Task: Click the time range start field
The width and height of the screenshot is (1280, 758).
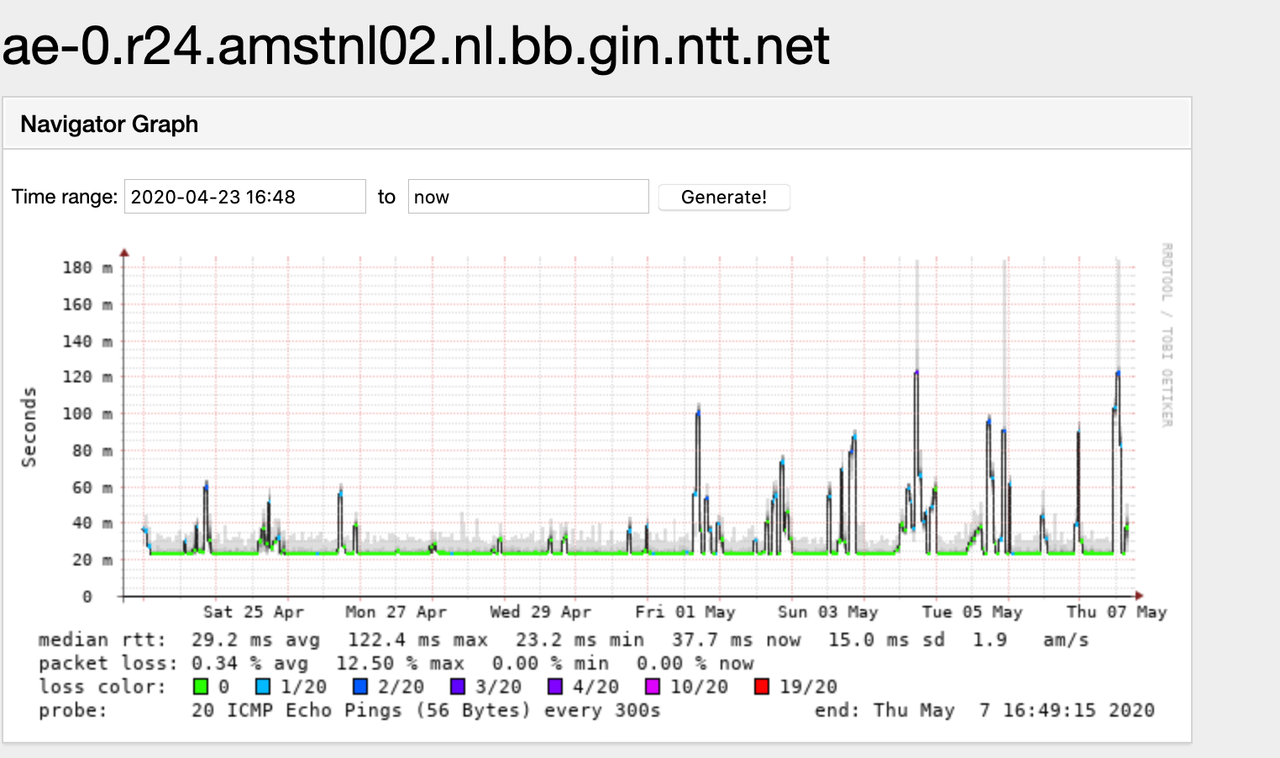Action: click(x=245, y=197)
